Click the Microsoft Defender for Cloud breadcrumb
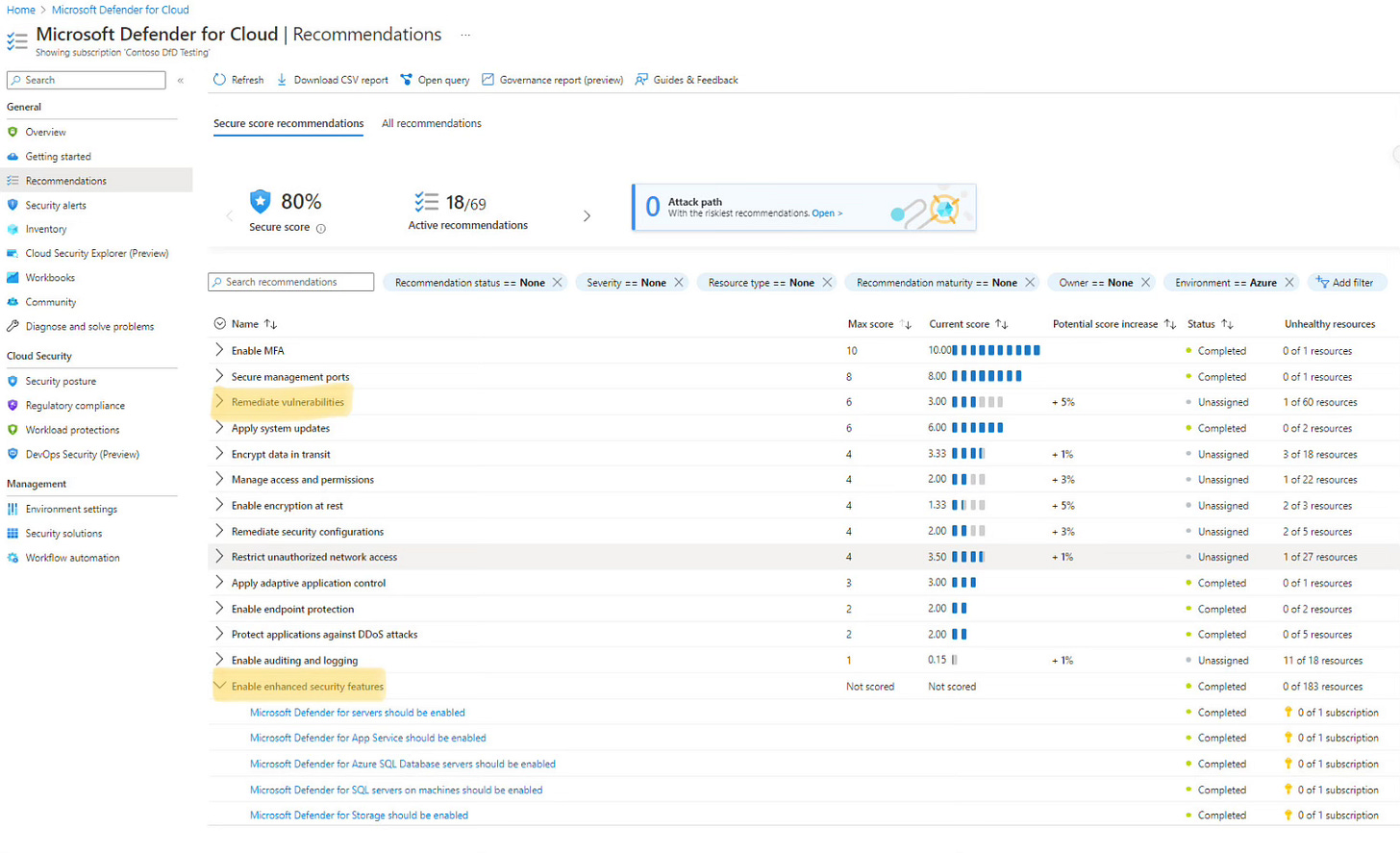 pos(120,10)
